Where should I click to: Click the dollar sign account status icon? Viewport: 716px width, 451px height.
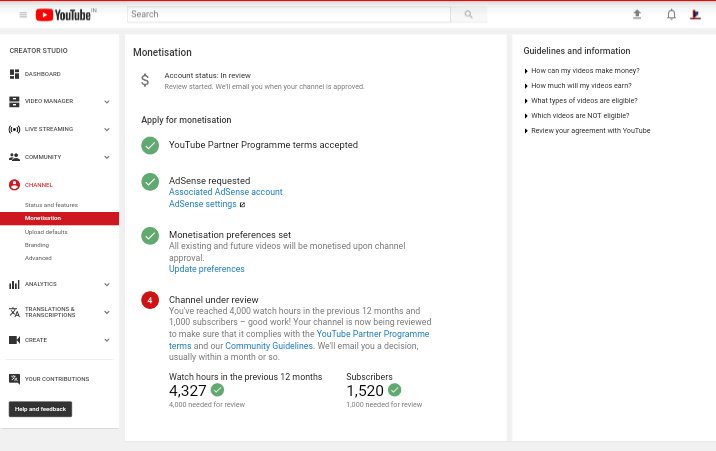(145, 80)
